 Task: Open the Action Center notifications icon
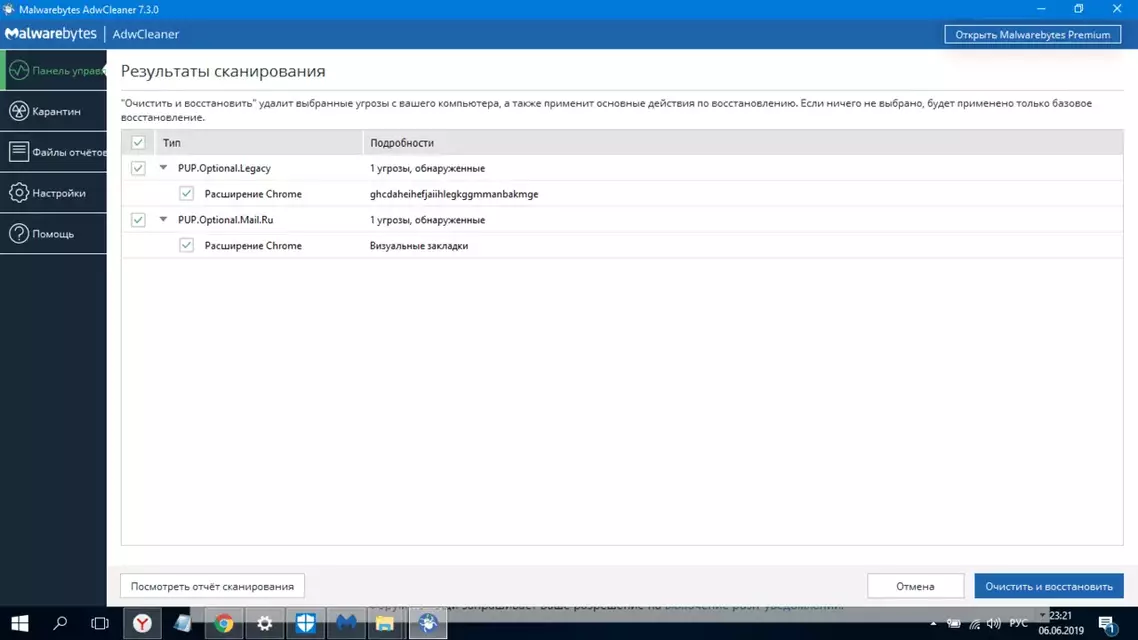(x=1107, y=623)
